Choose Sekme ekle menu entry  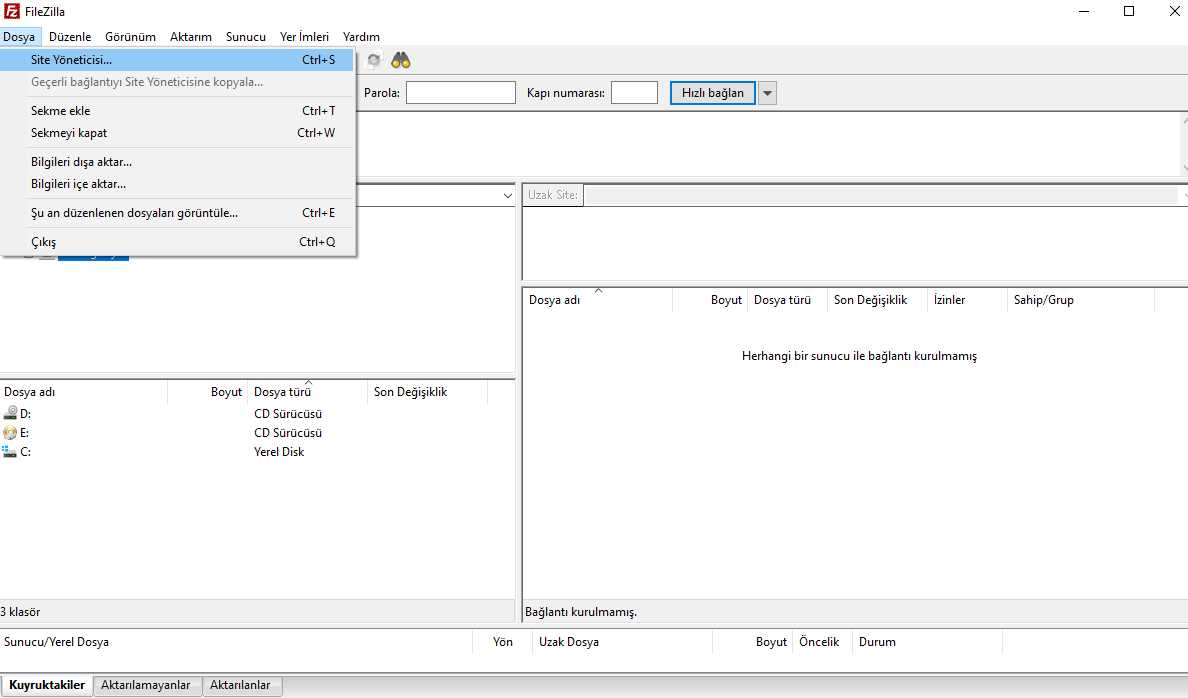point(177,111)
